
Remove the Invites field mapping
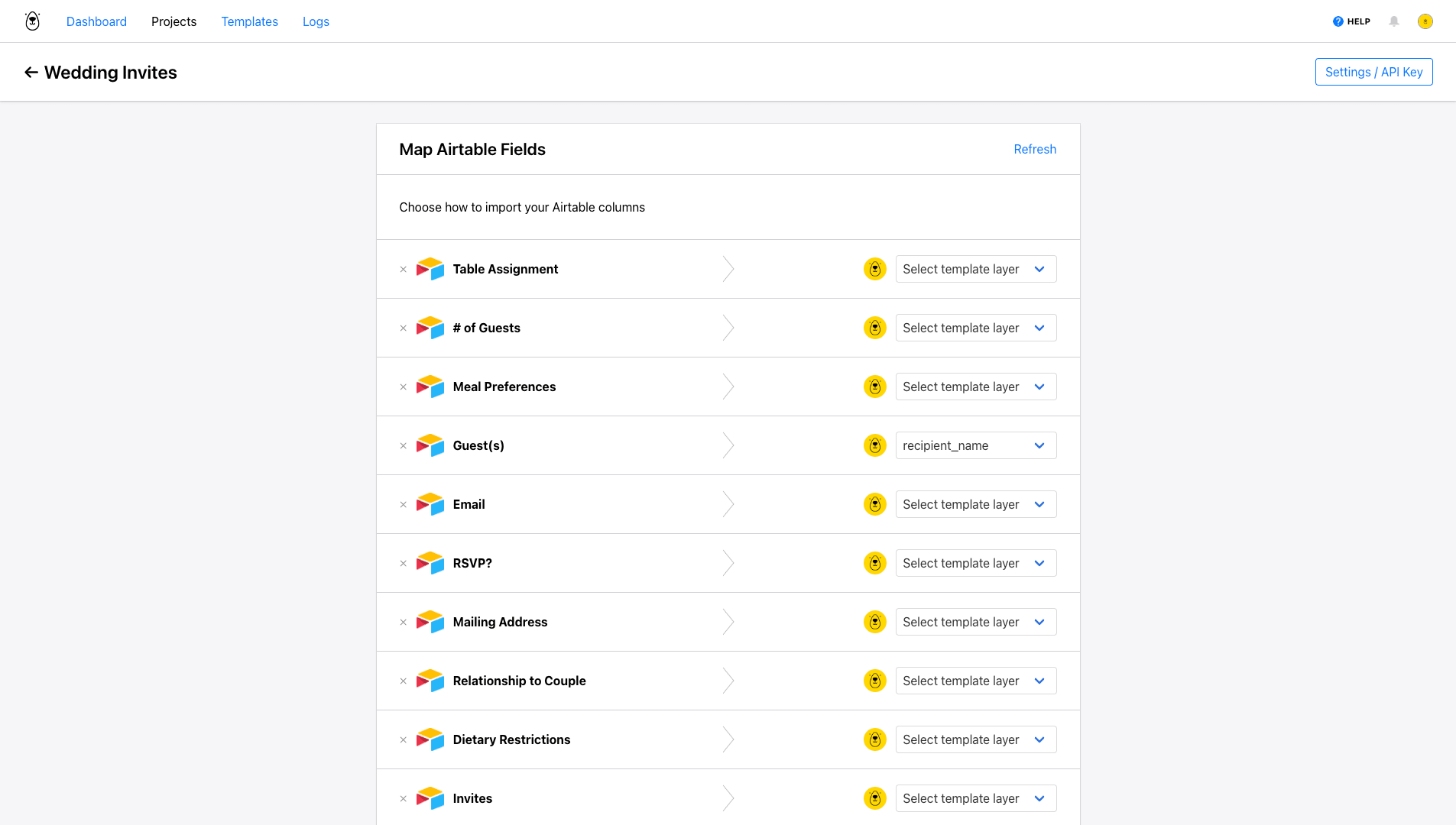403,798
